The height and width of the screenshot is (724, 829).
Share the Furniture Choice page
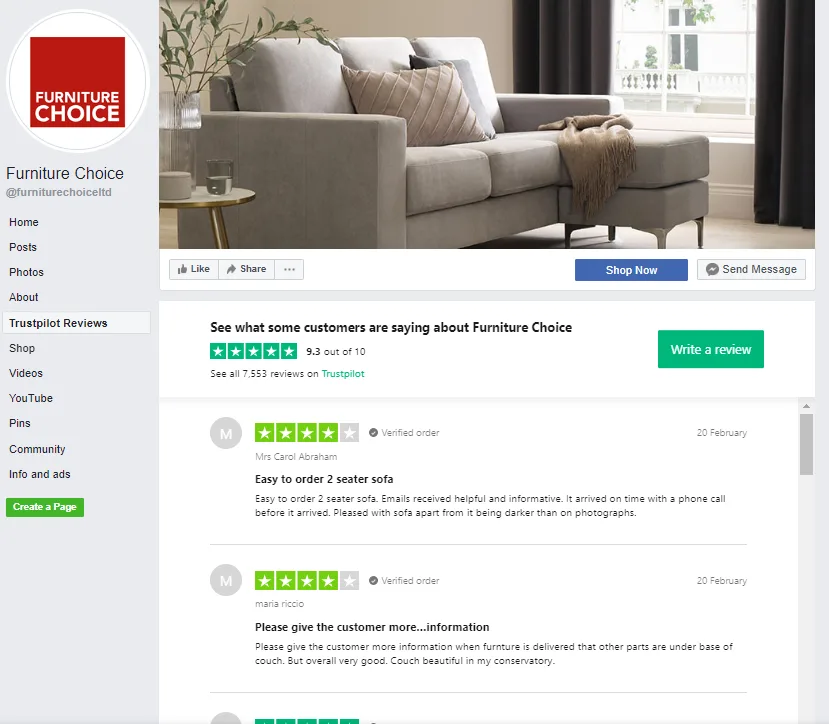(246, 269)
